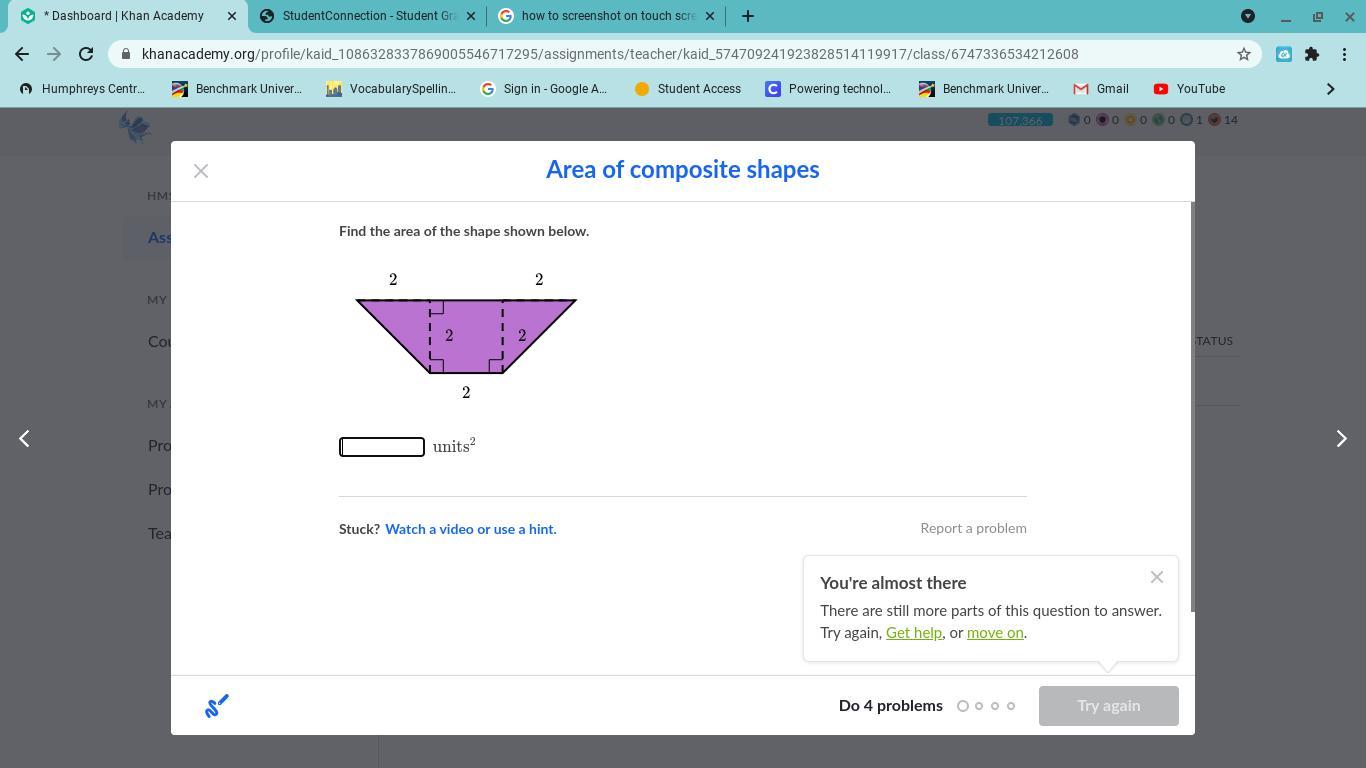Close the StudentConnection tab
This screenshot has width=1366, height=768.
[x=471, y=16]
